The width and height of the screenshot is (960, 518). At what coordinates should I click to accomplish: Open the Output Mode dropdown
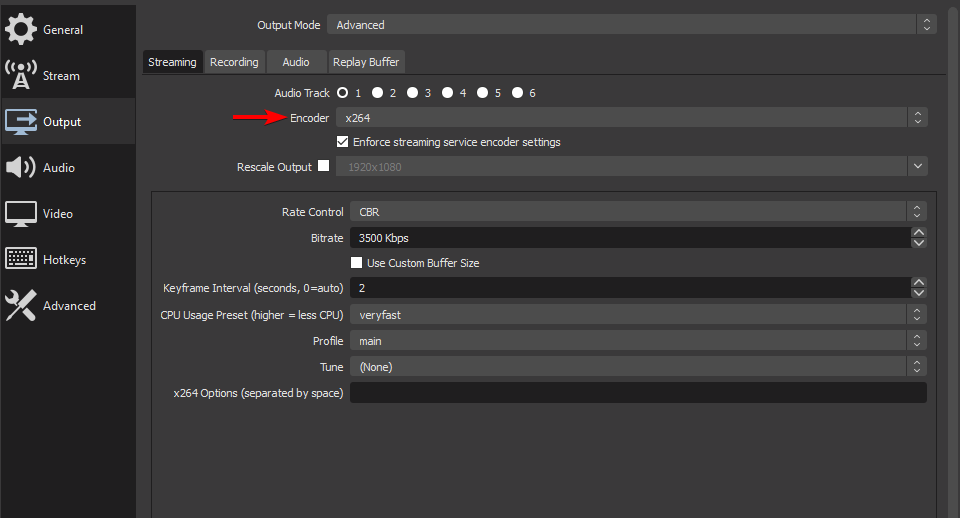coord(631,24)
